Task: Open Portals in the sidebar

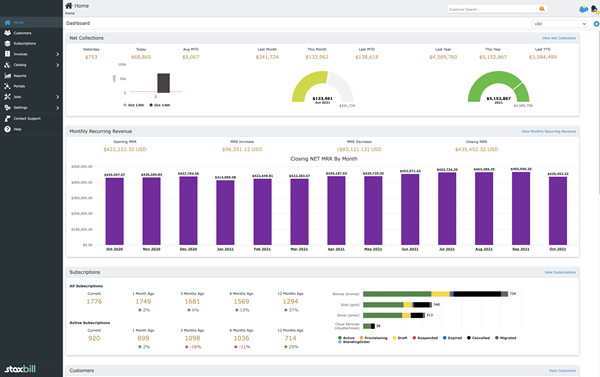Action: (x=31, y=86)
